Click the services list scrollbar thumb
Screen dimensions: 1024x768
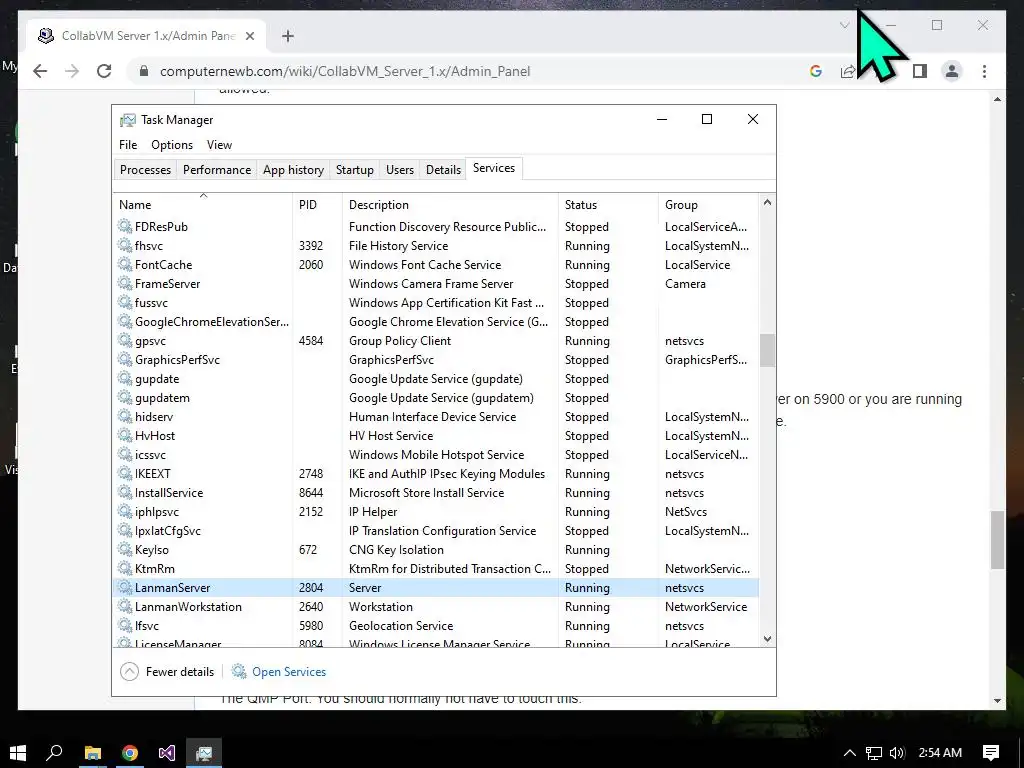pos(767,351)
